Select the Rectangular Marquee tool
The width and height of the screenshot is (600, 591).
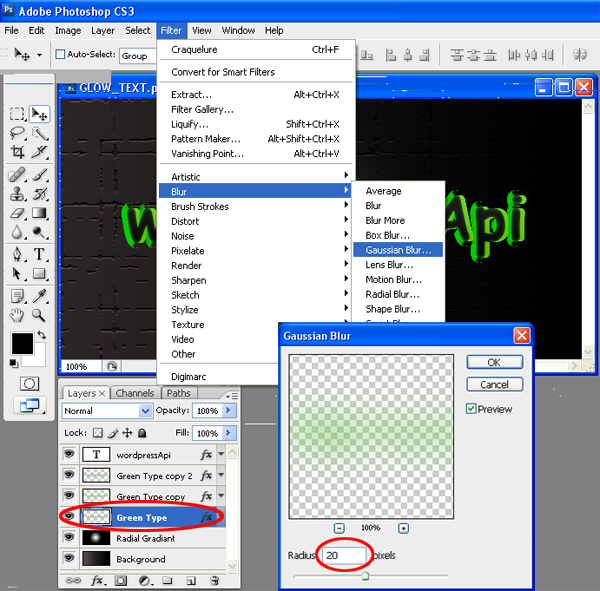click(17, 114)
